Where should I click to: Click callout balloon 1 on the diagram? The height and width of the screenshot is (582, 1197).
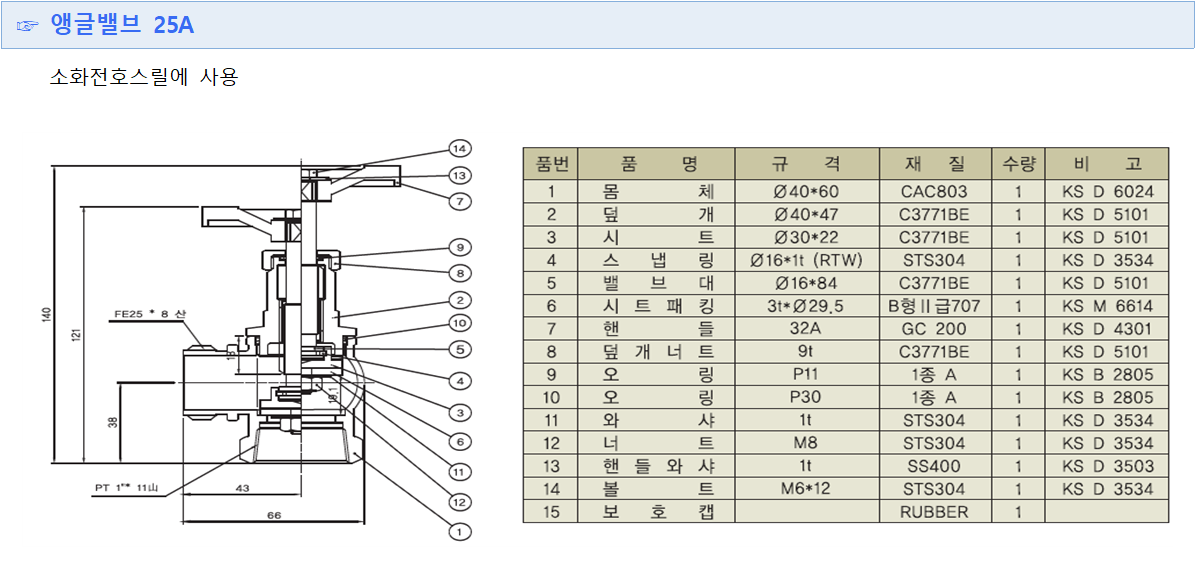pyautogui.click(x=460, y=531)
